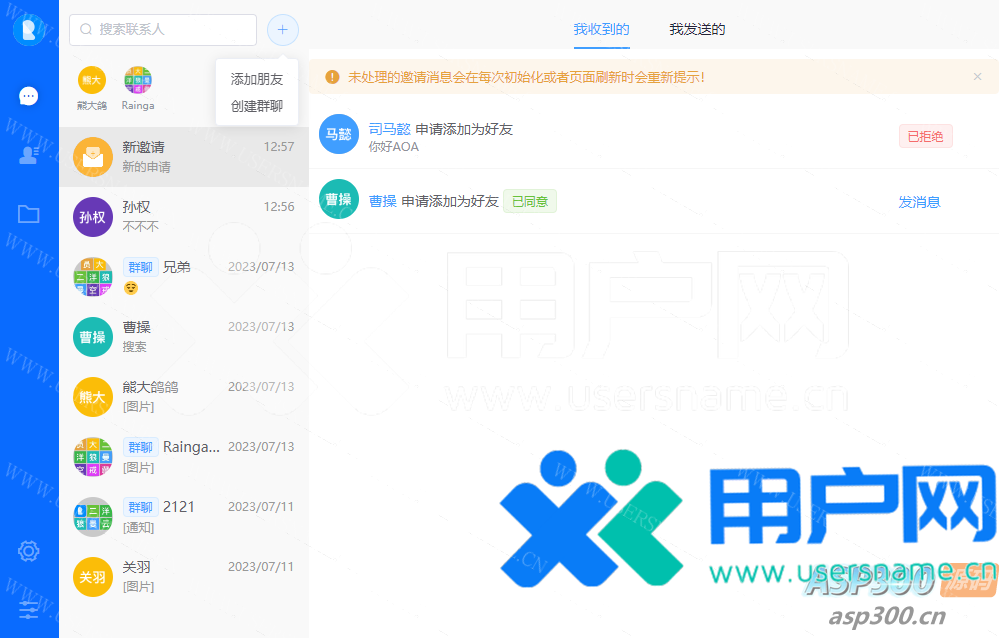Select 创建群聊 from the dropdown menu

[x=257, y=106]
